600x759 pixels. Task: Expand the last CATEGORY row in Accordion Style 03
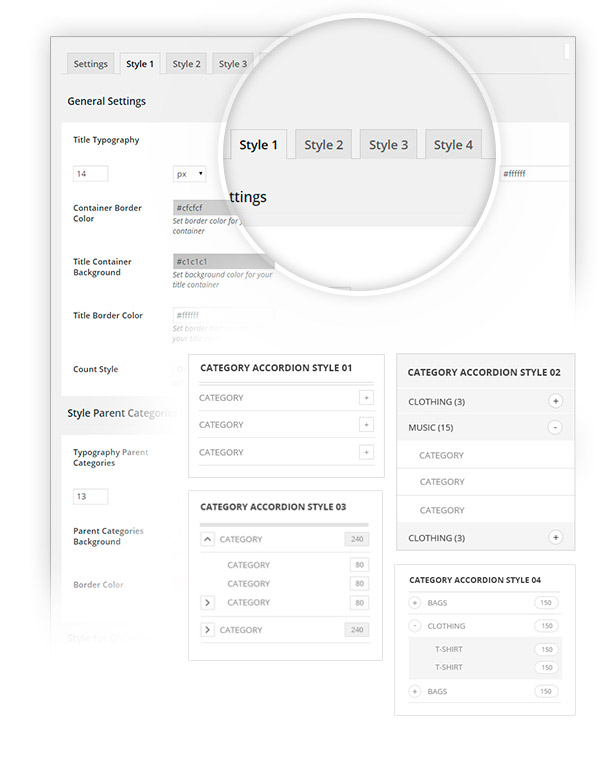coord(208,630)
